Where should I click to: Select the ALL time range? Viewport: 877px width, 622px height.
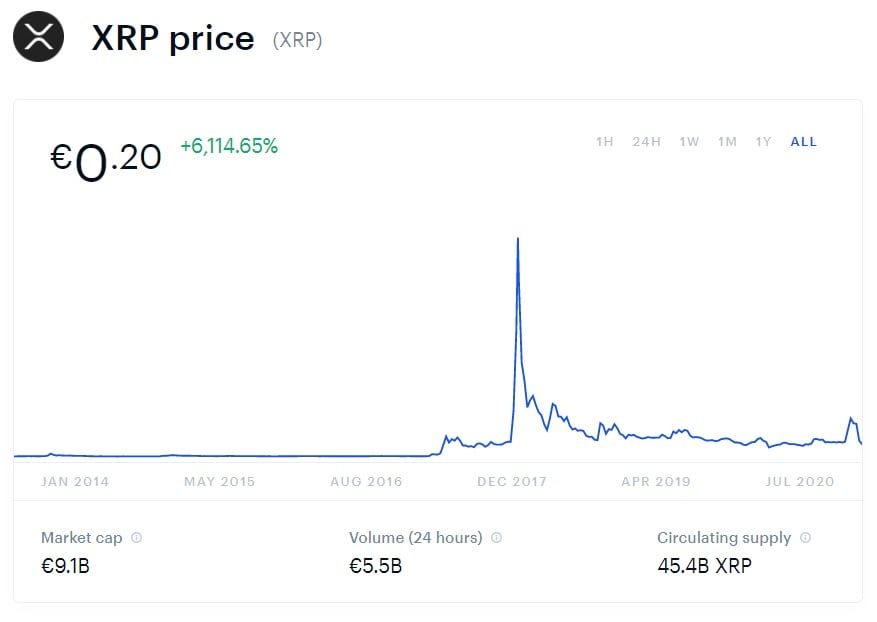[x=803, y=142]
